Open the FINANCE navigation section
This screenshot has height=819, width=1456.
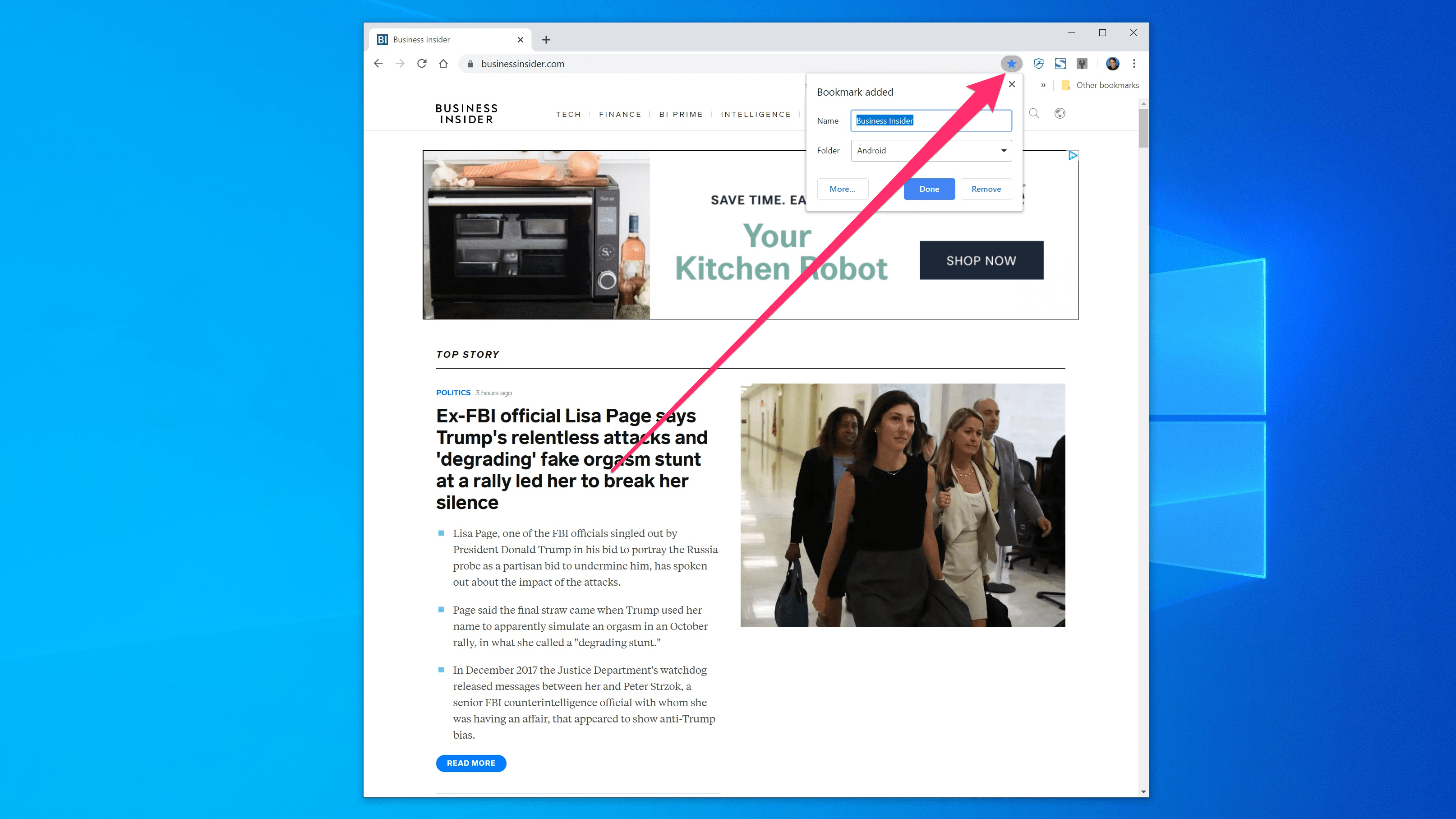(x=620, y=114)
